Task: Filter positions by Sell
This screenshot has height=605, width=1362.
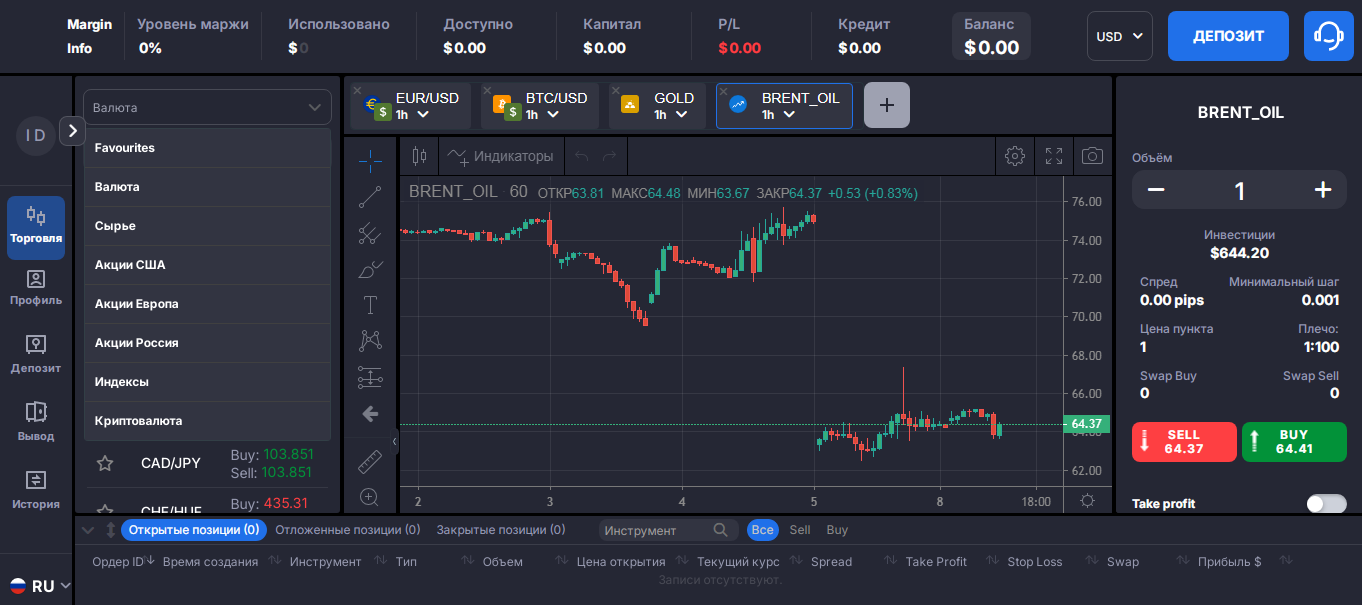Action: [x=800, y=530]
